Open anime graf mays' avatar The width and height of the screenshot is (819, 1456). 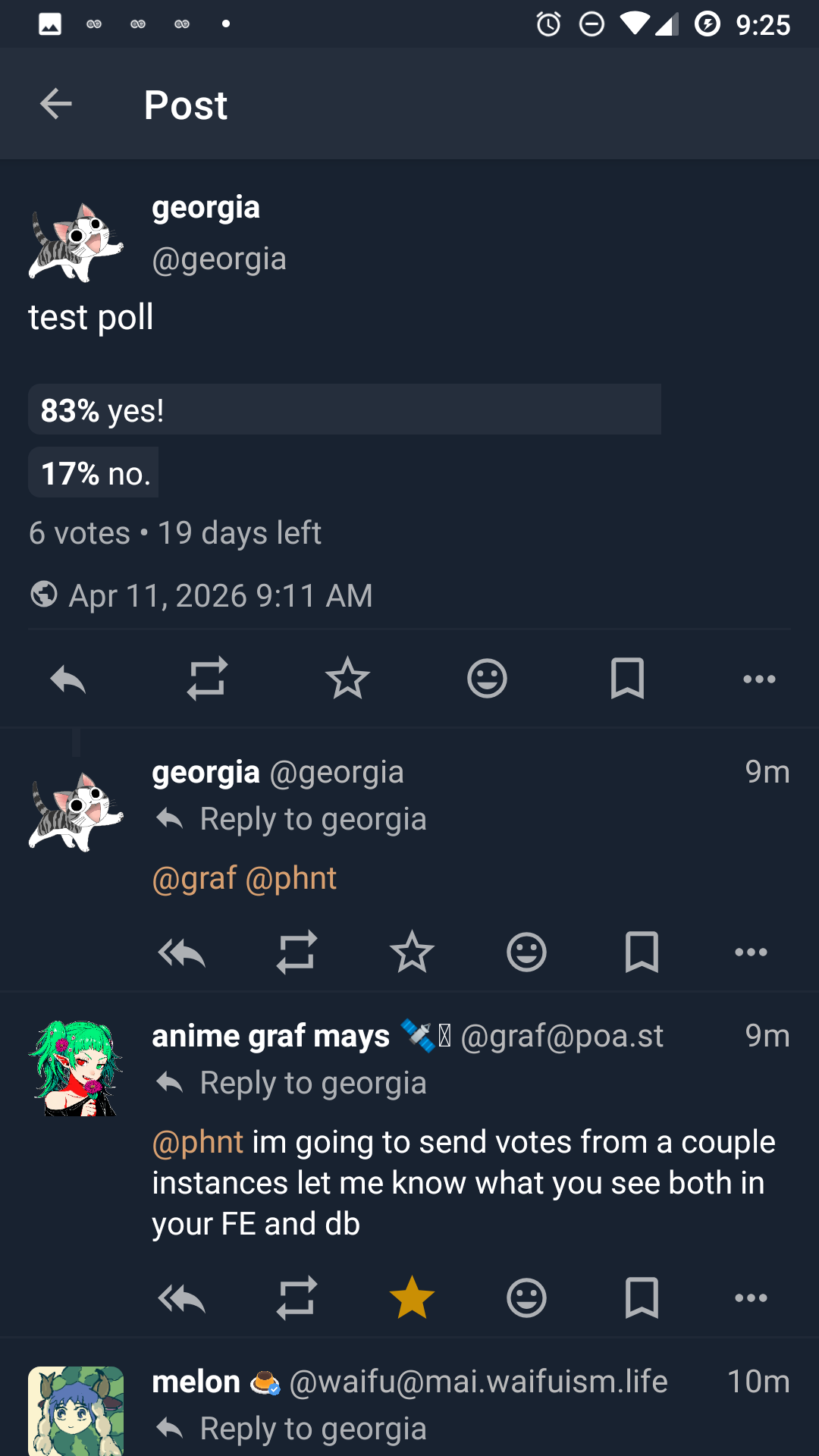click(76, 1068)
